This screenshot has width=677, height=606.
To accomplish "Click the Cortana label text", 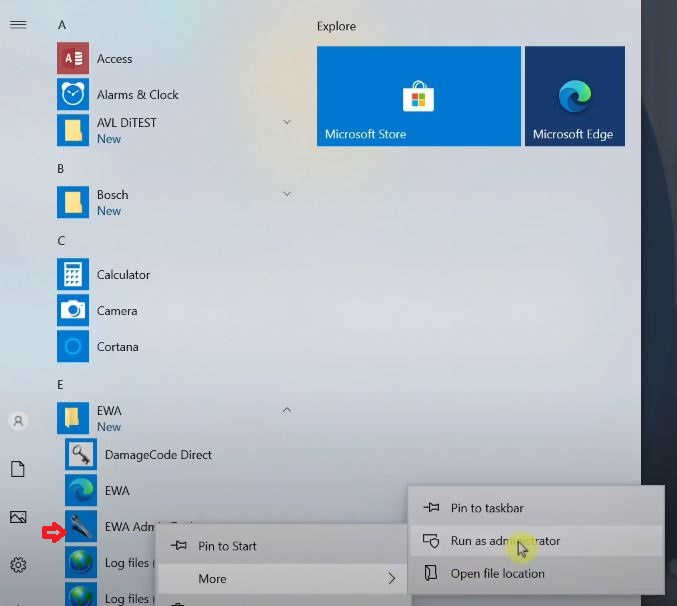I will [x=117, y=347].
